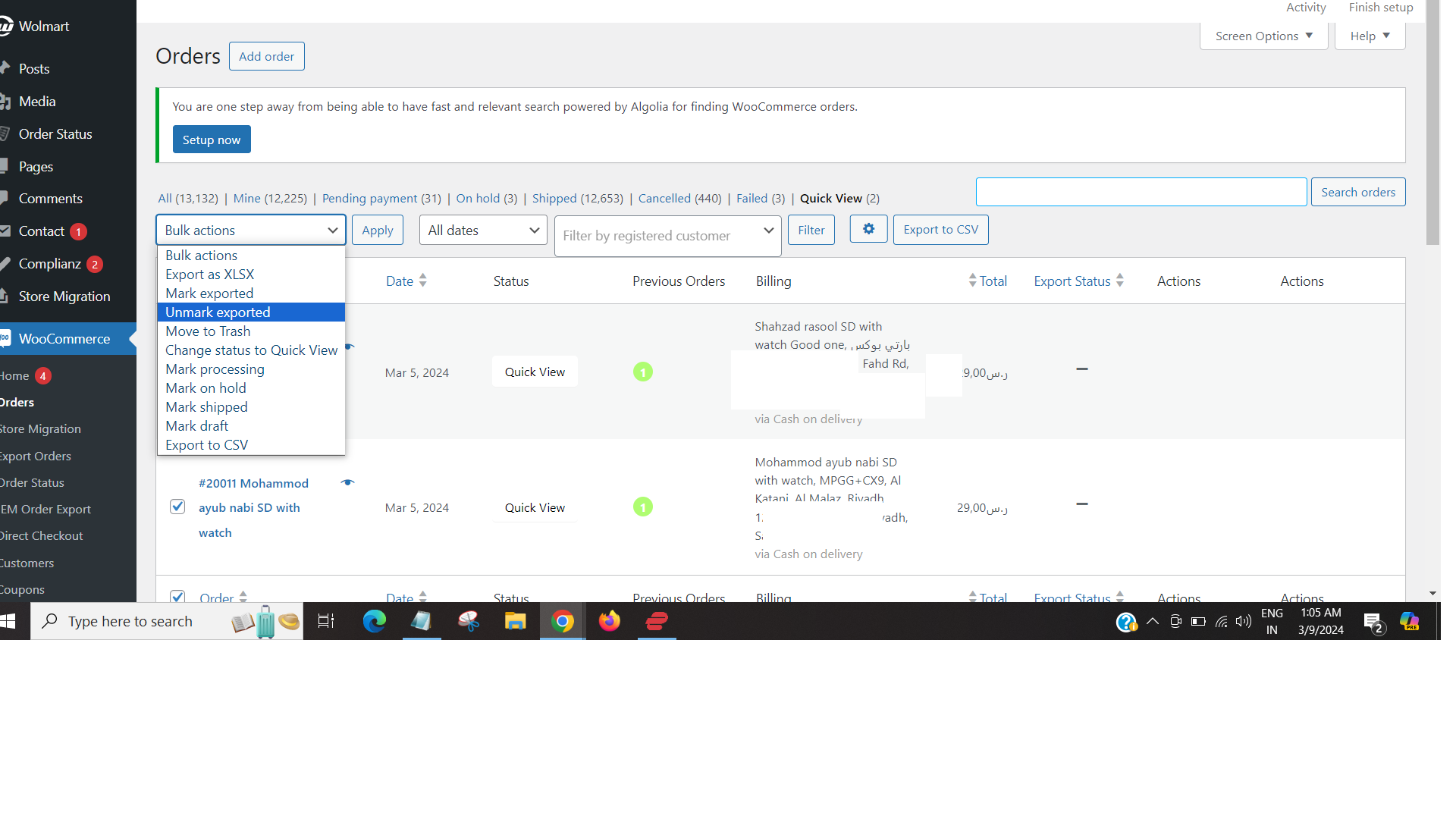Expand the Help panel

(1370, 36)
